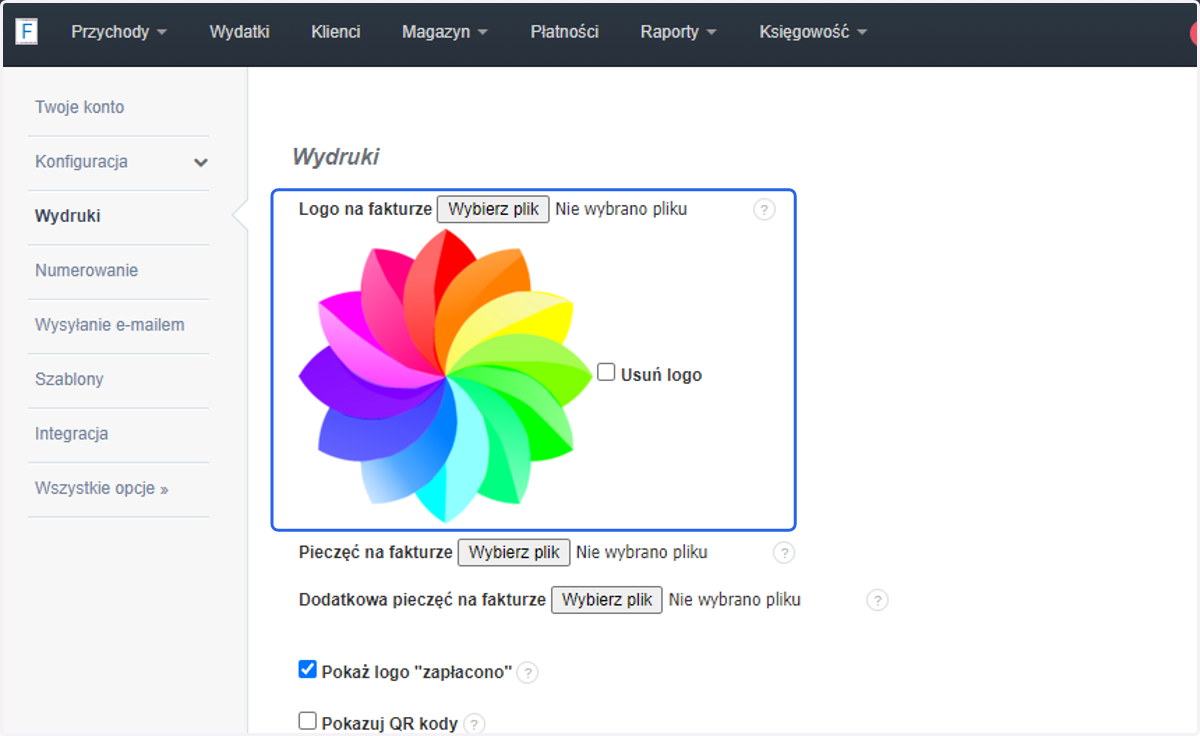1200x736 pixels.
Task: Open help for Pokaż logo zapłacono
Action: pos(527,673)
